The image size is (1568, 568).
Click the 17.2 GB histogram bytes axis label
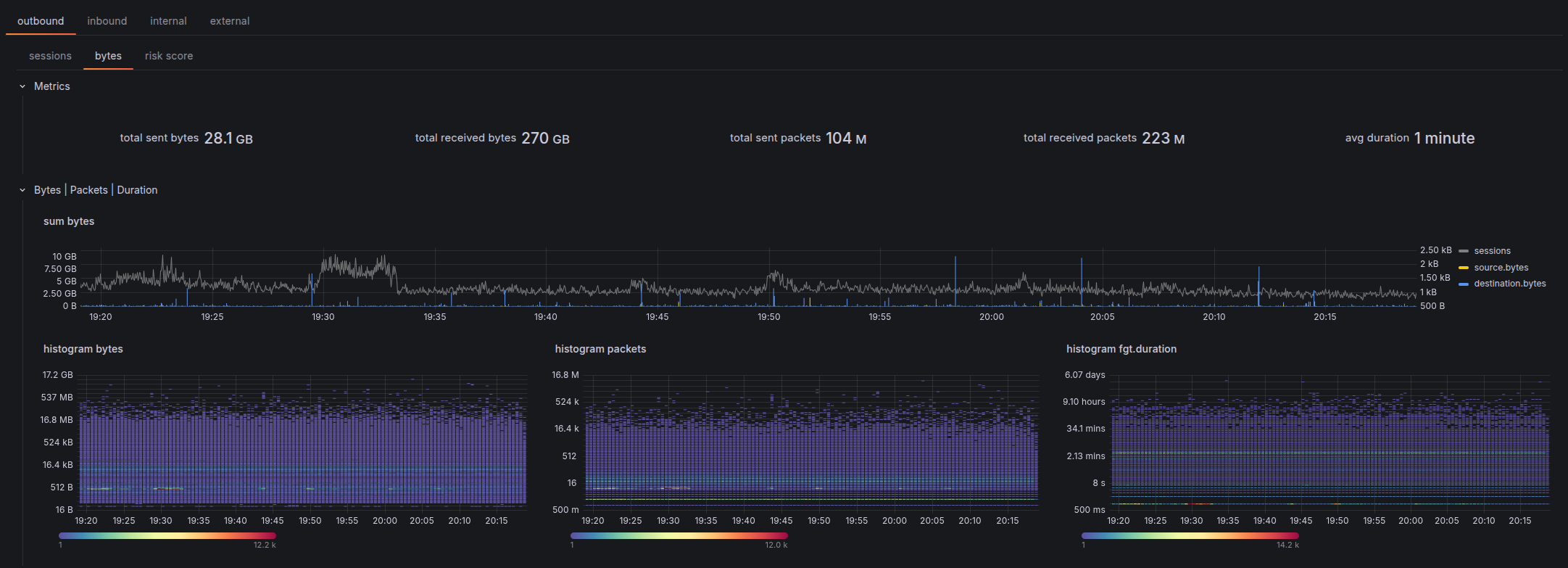(57, 375)
